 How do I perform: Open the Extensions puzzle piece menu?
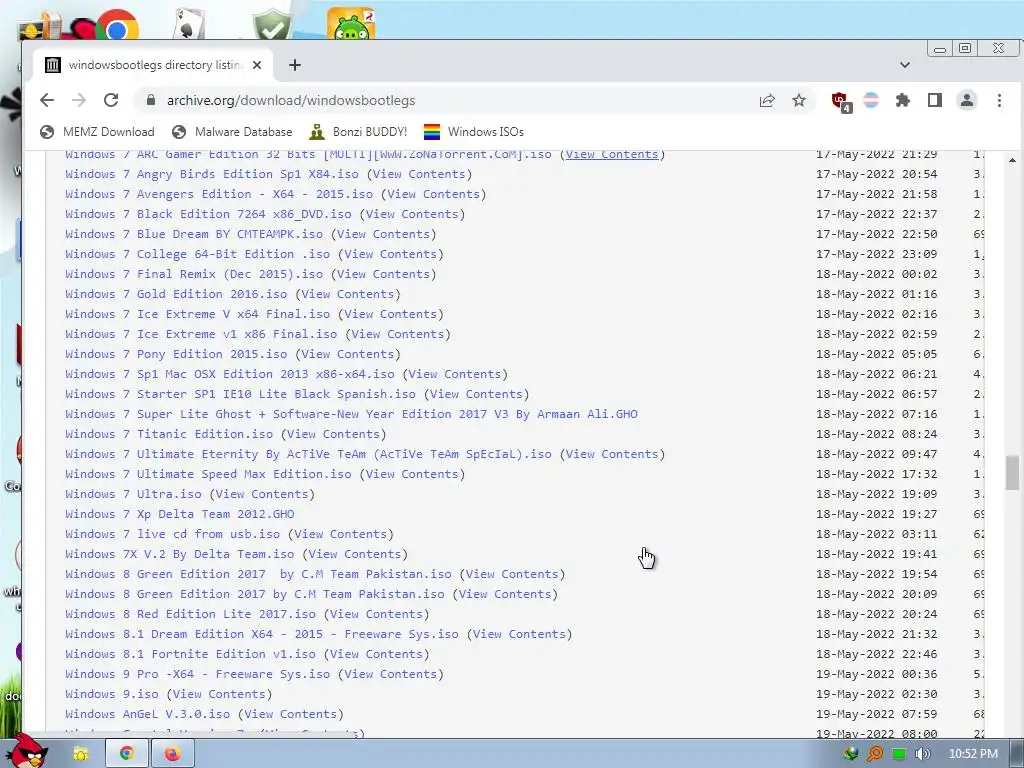[x=903, y=101]
